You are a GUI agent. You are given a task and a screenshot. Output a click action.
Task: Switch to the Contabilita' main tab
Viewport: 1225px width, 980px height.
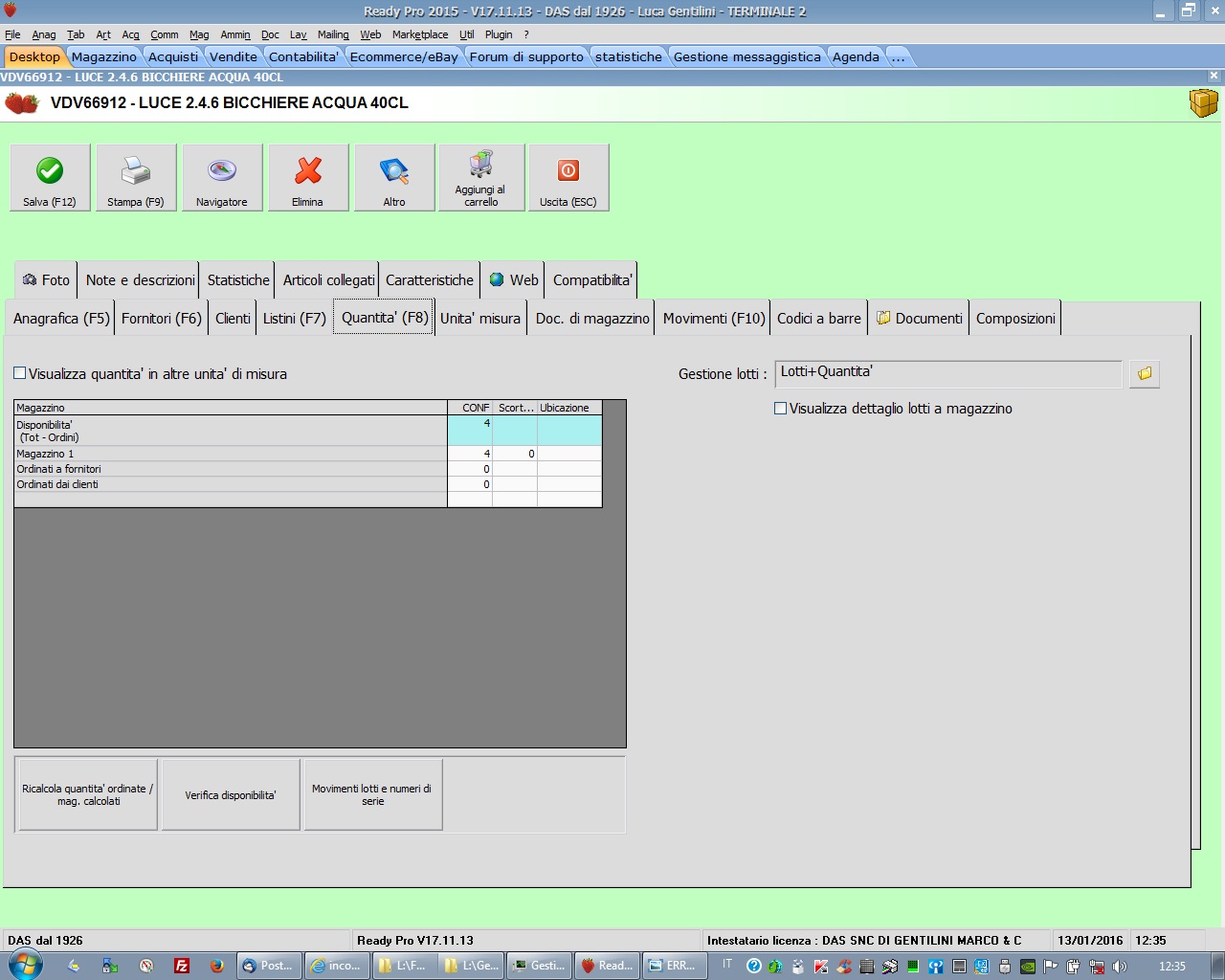coord(303,56)
